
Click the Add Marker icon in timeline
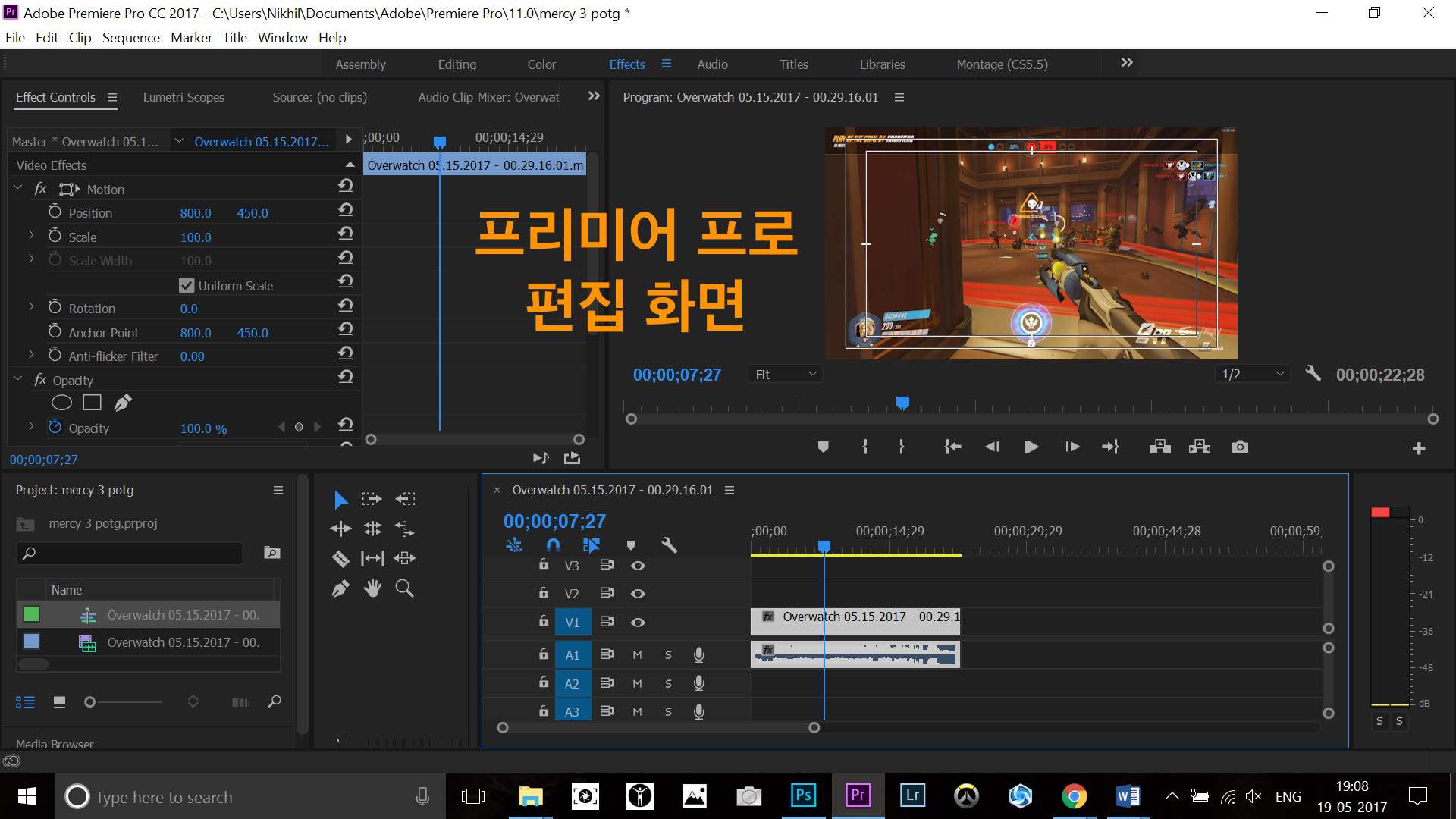(630, 545)
